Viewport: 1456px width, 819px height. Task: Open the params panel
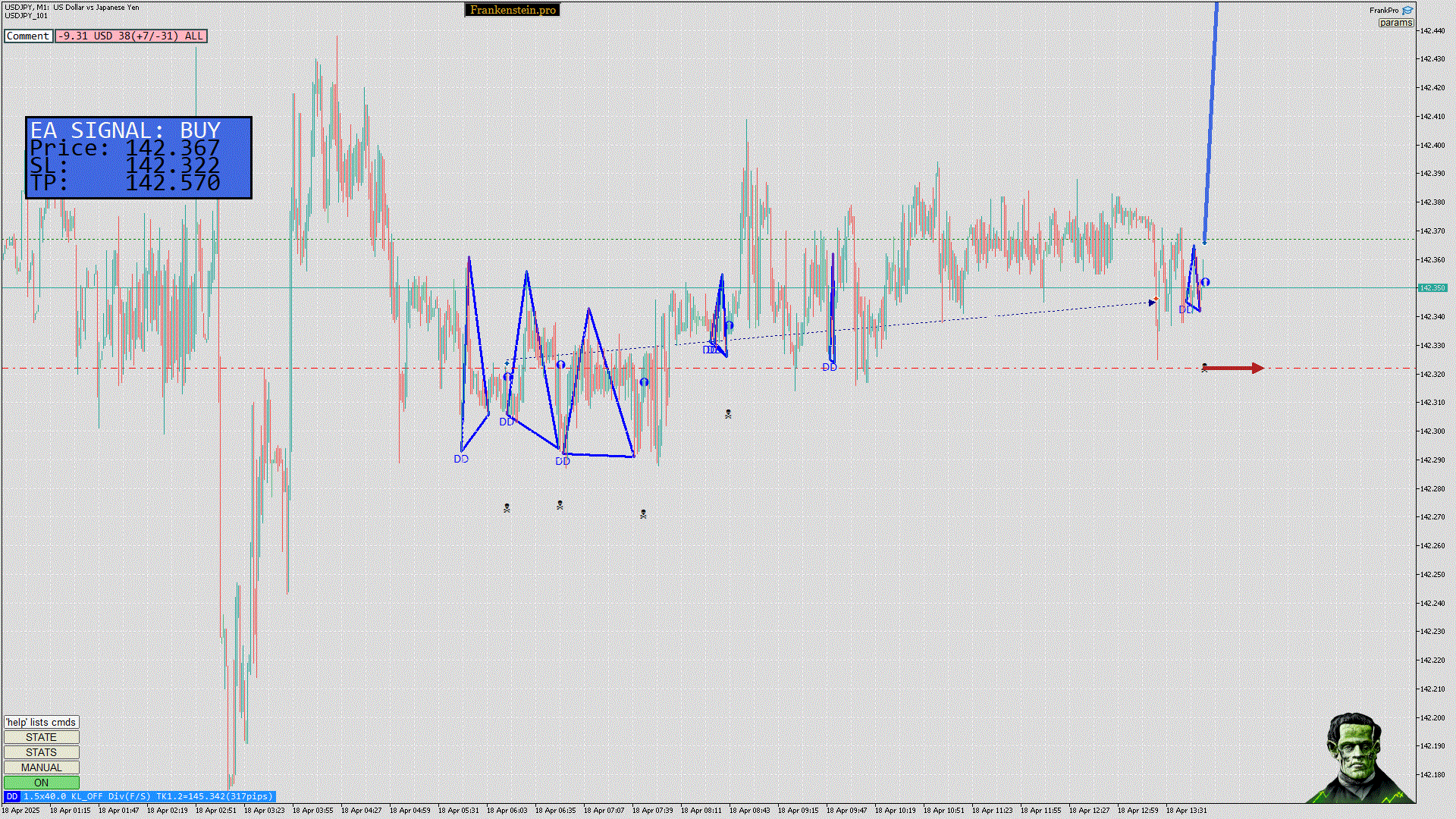tap(1395, 23)
